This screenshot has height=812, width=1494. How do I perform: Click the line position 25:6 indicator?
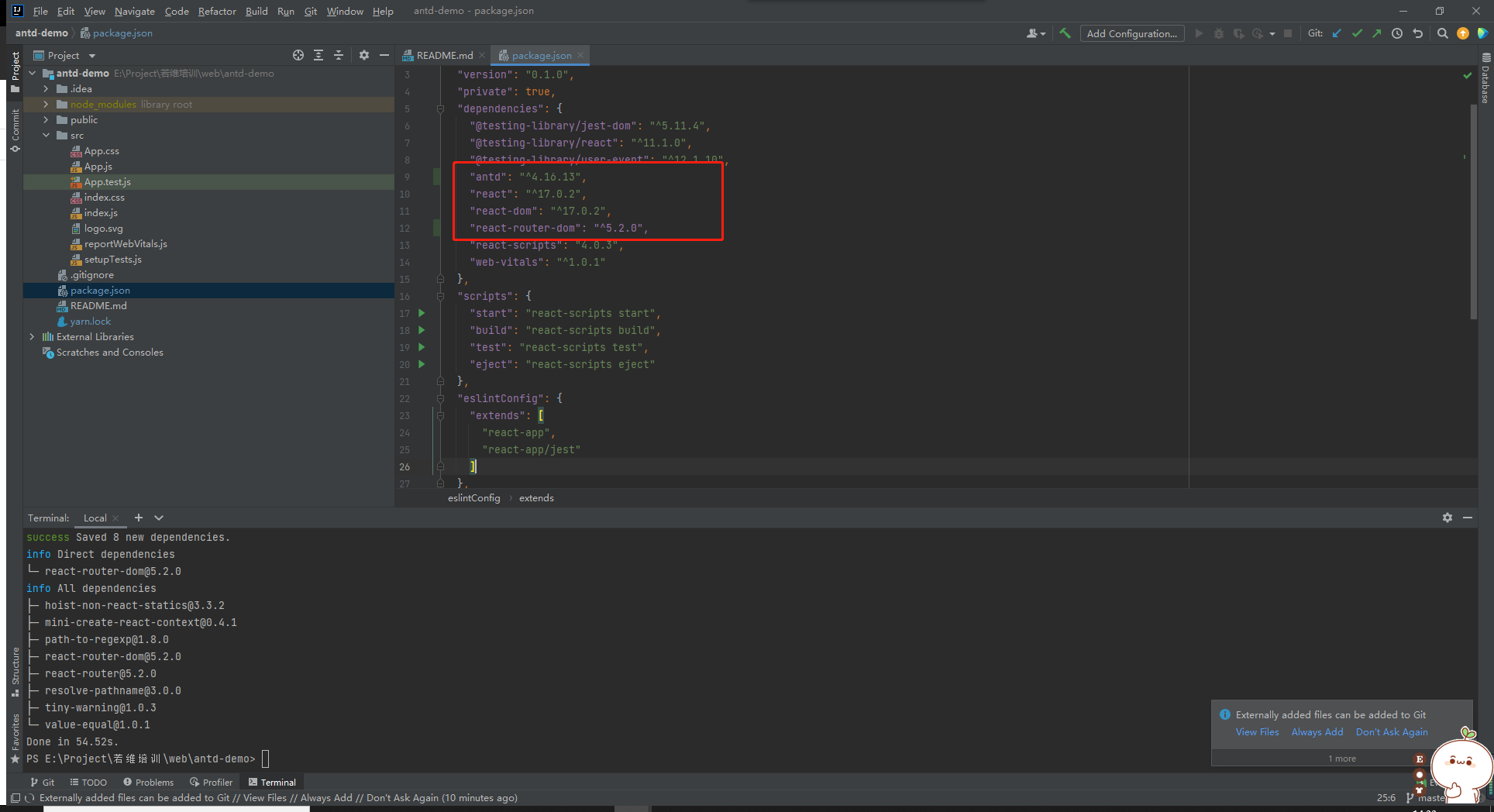1386,797
